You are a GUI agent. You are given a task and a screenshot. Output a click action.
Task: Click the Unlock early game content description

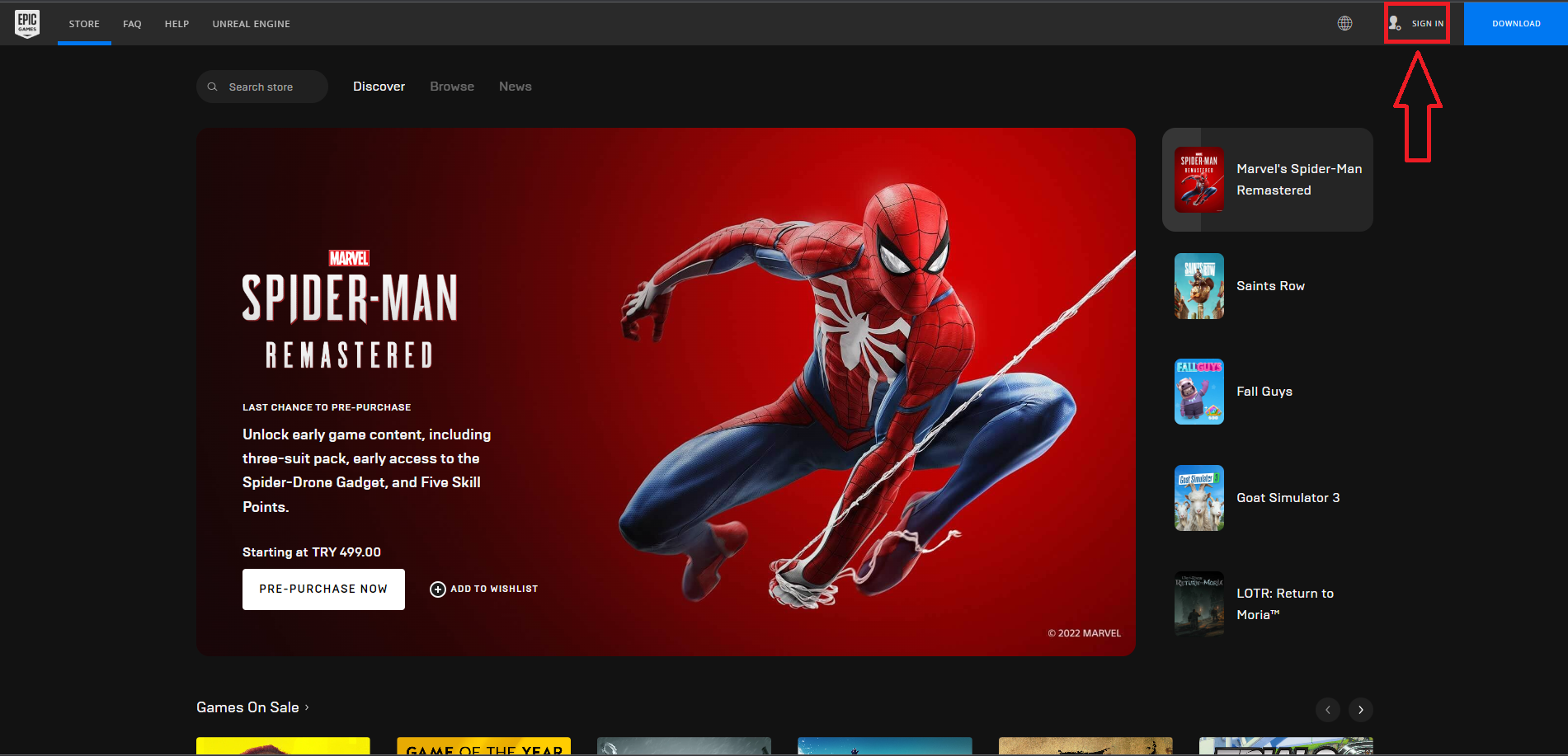(x=366, y=471)
